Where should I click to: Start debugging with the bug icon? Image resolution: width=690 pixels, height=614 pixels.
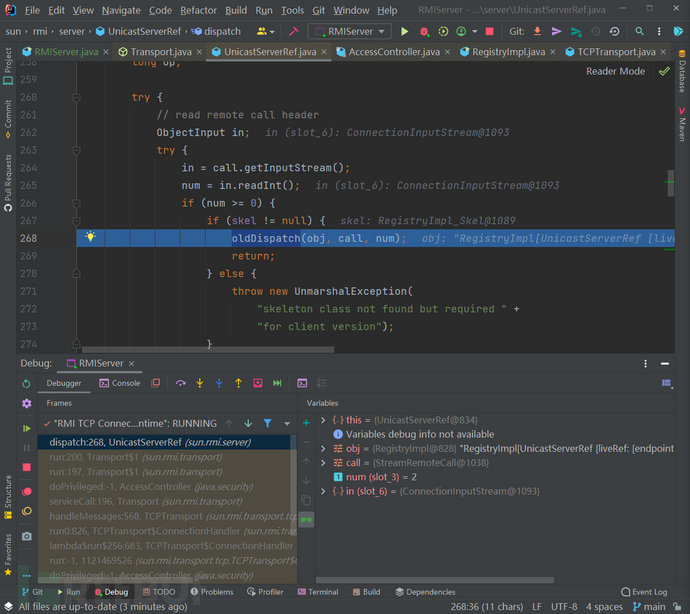[424, 31]
